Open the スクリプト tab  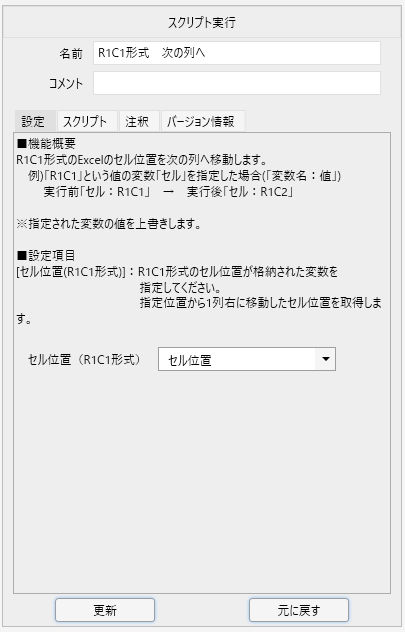point(87,121)
